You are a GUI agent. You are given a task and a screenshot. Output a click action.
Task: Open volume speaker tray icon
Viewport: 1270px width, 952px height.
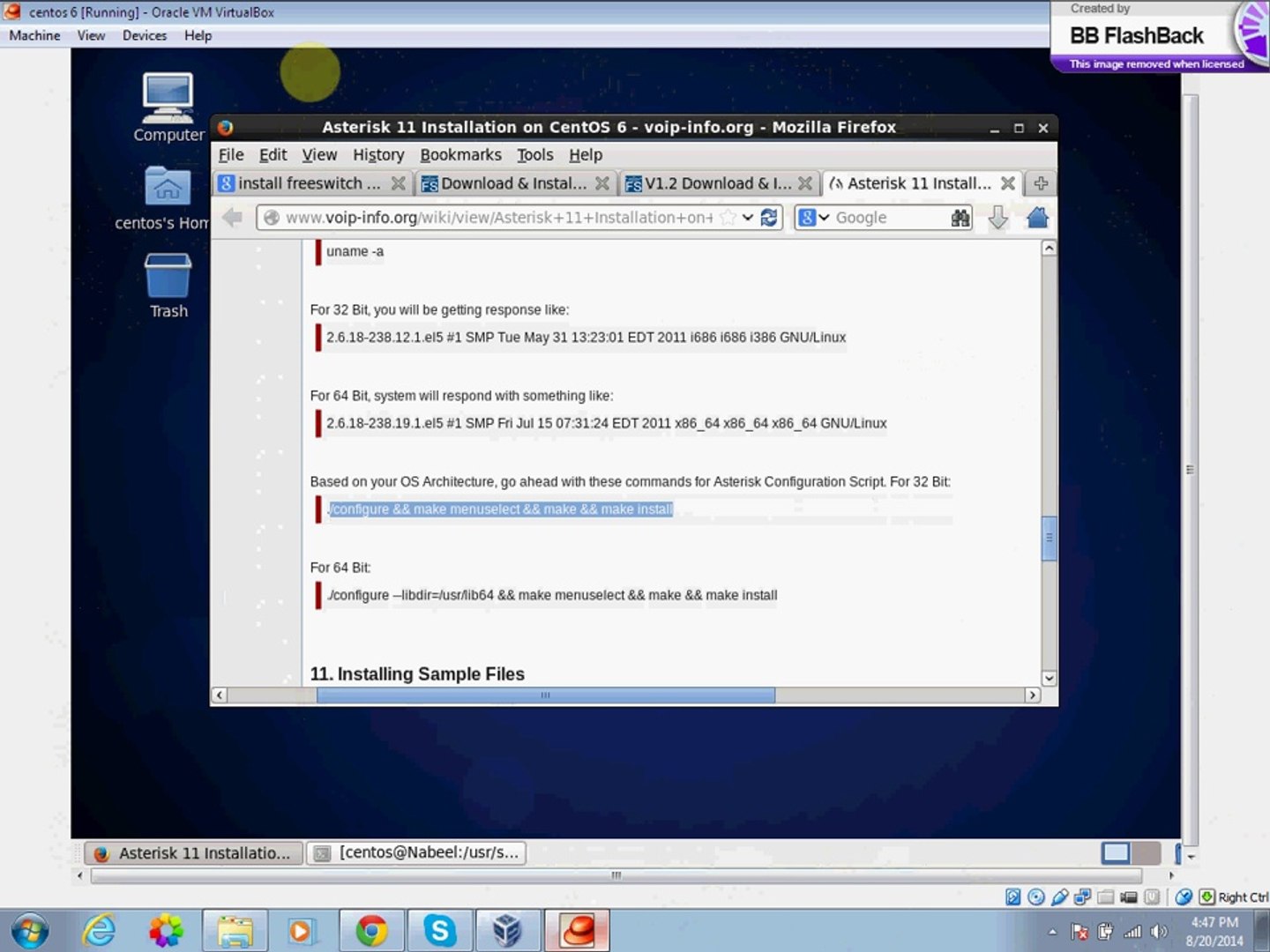1160,931
